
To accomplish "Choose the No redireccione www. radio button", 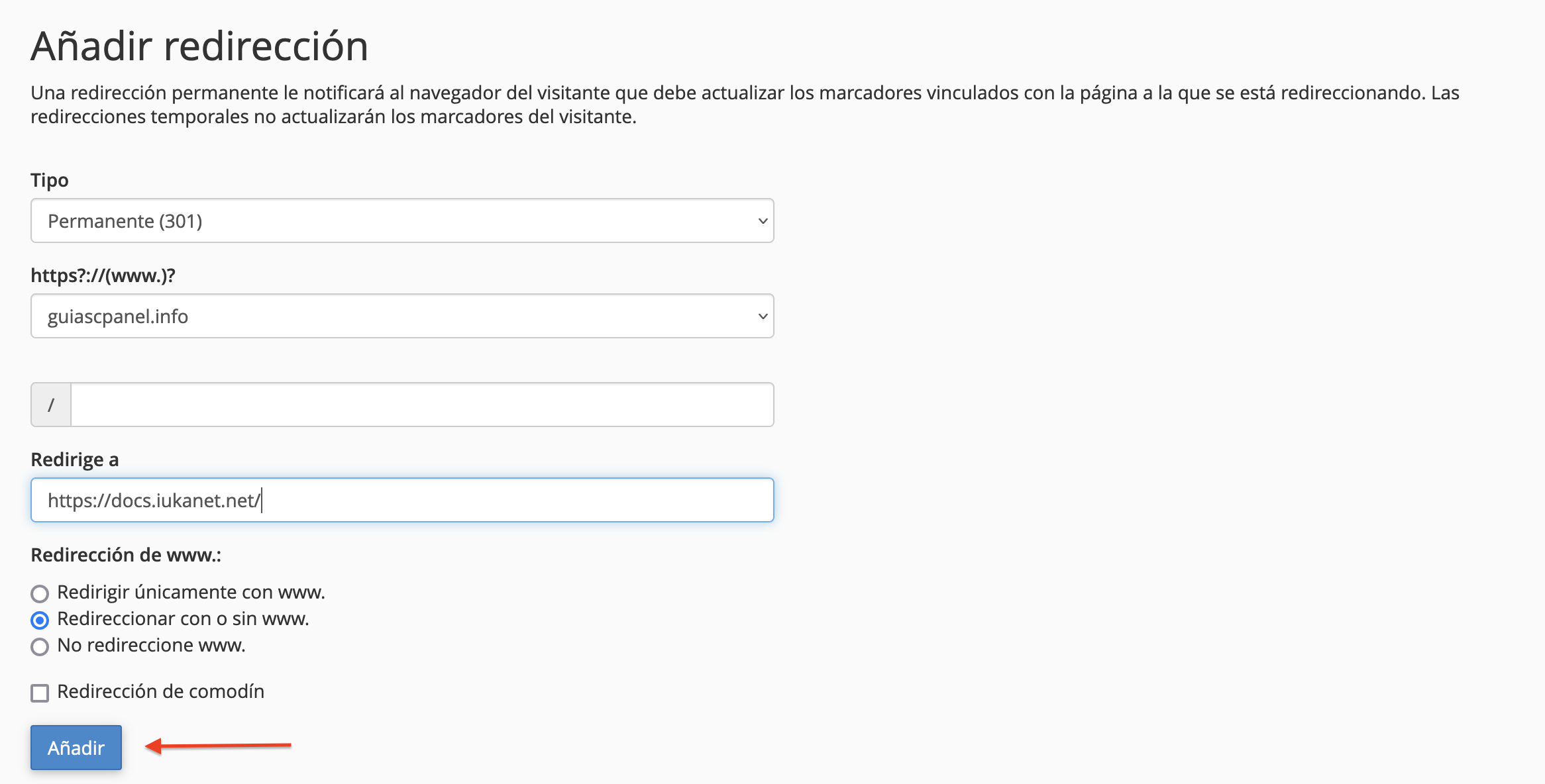I will (40, 646).
